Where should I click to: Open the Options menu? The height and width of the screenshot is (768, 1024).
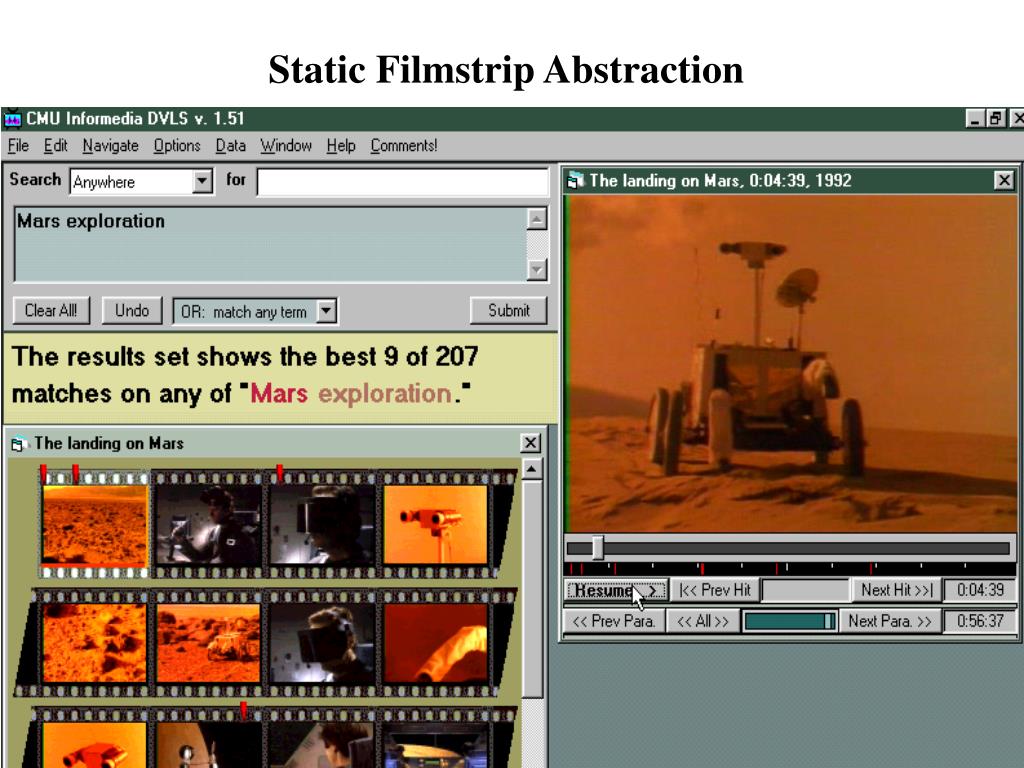click(x=177, y=146)
